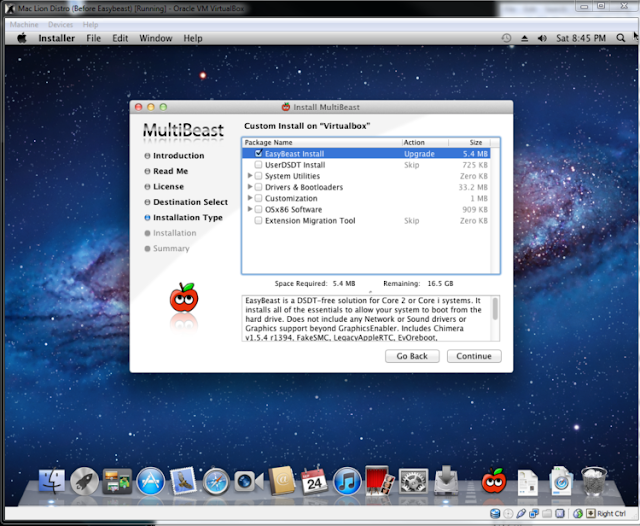Click the Size column header
Image resolution: width=640 pixels, height=526 pixels.
(469, 142)
